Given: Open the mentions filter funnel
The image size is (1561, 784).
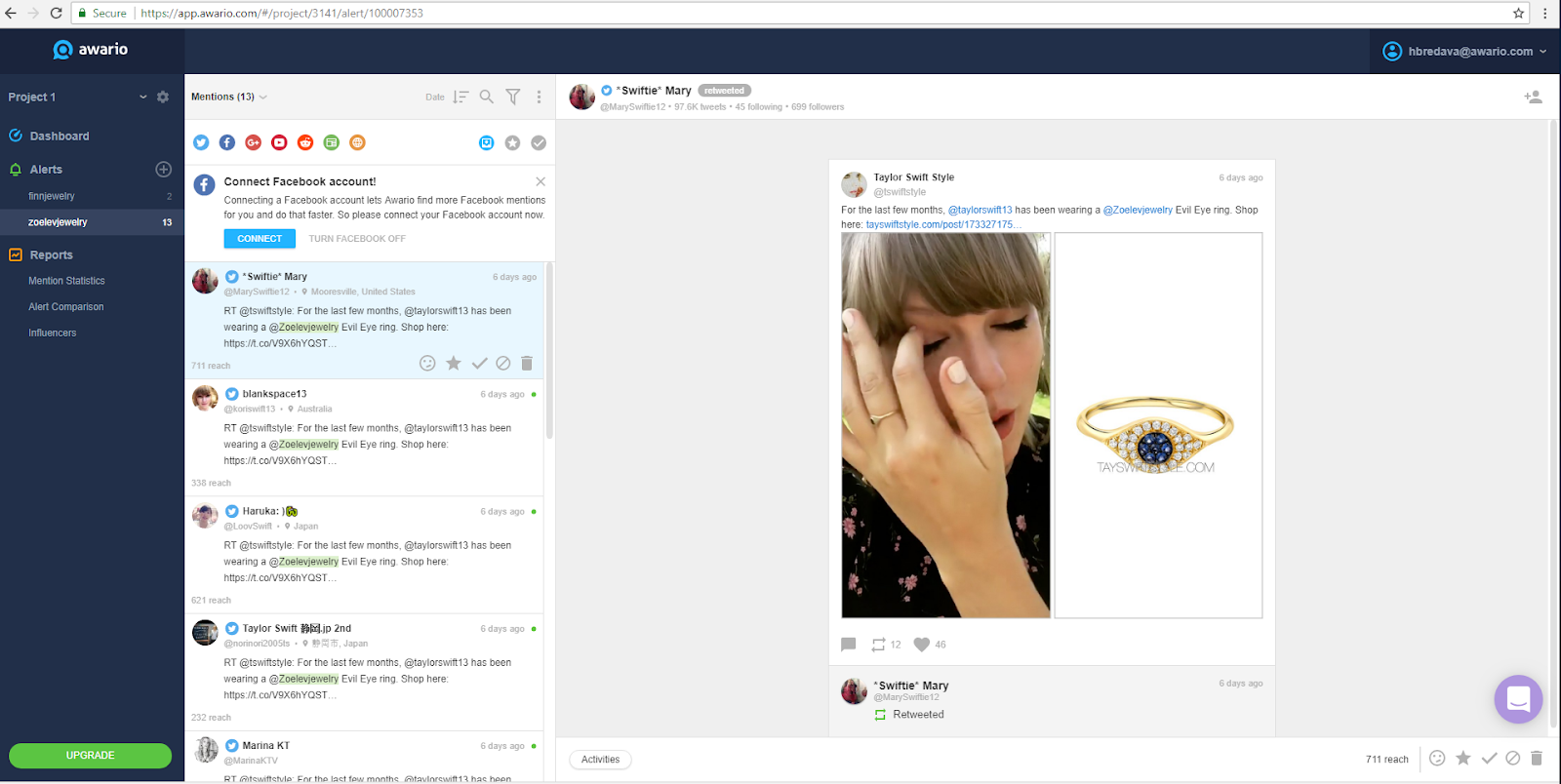Looking at the screenshot, I should click(x=513, y=97).
